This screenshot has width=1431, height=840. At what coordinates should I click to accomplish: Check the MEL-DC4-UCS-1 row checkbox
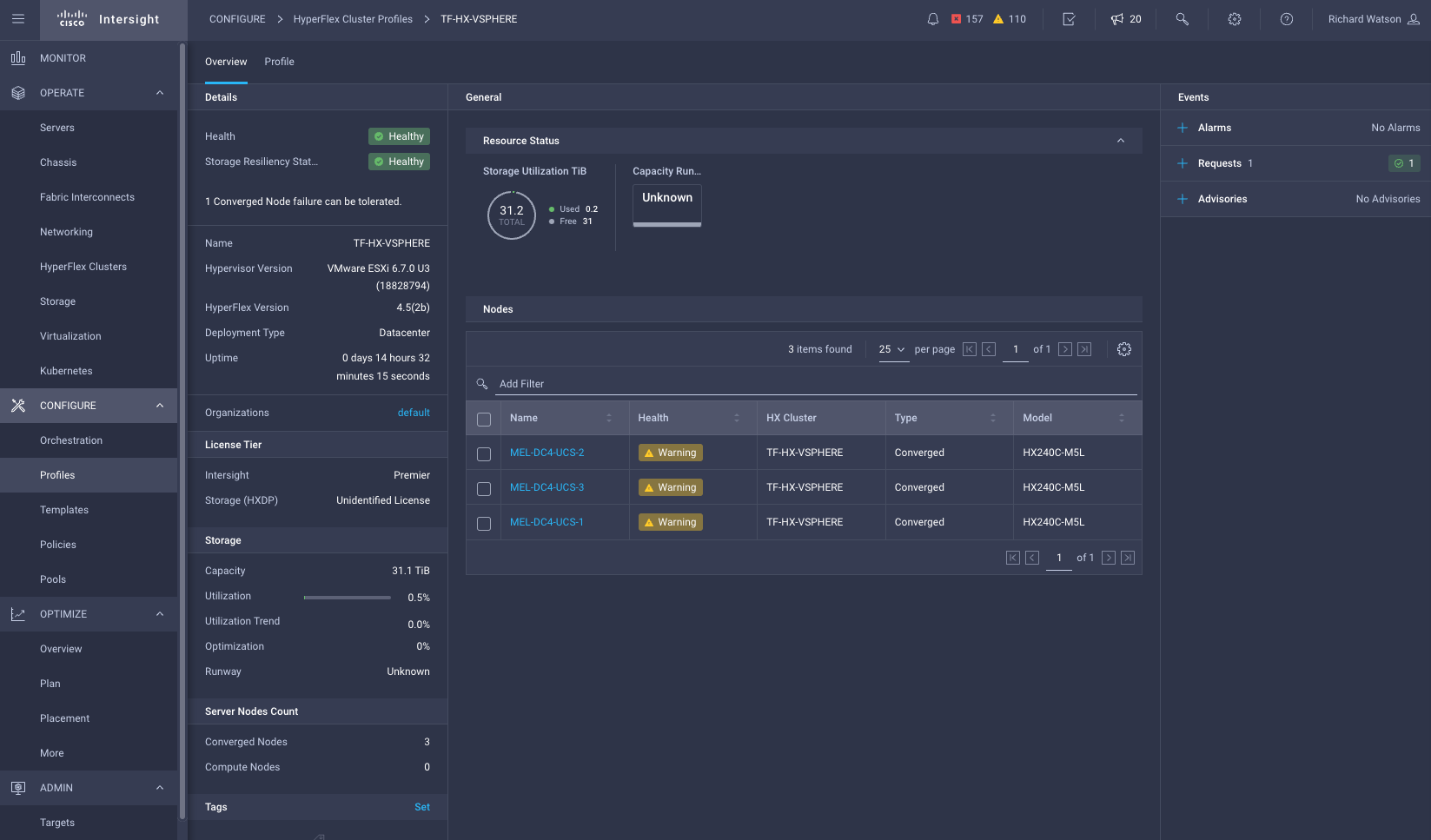(x=484, y=524)
